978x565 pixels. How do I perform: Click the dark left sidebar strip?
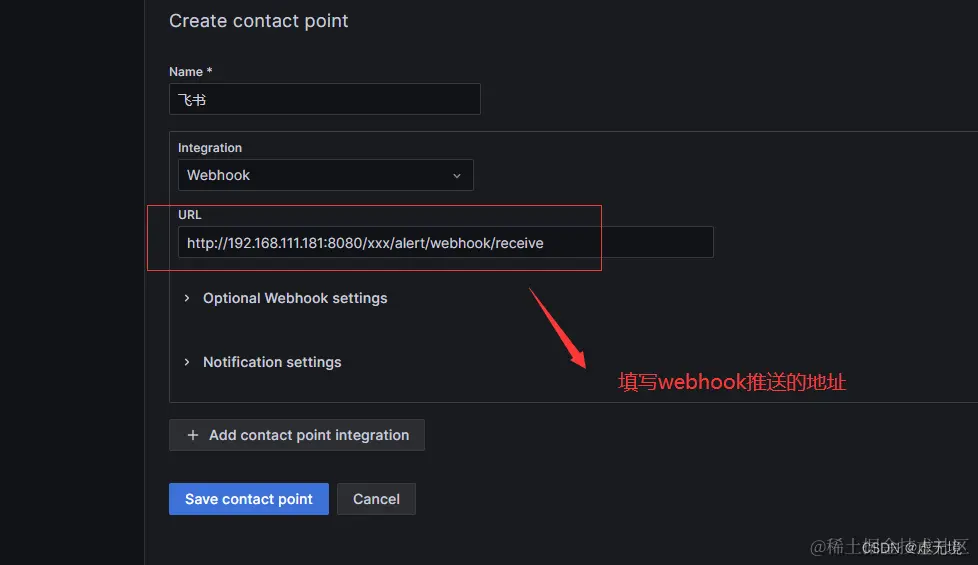(x=72, y=282)
